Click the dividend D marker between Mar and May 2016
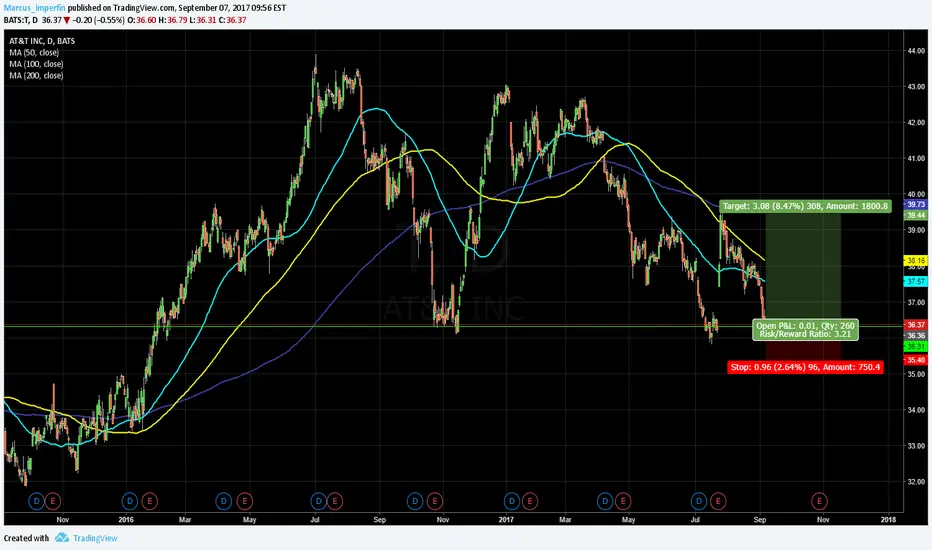 223,501
